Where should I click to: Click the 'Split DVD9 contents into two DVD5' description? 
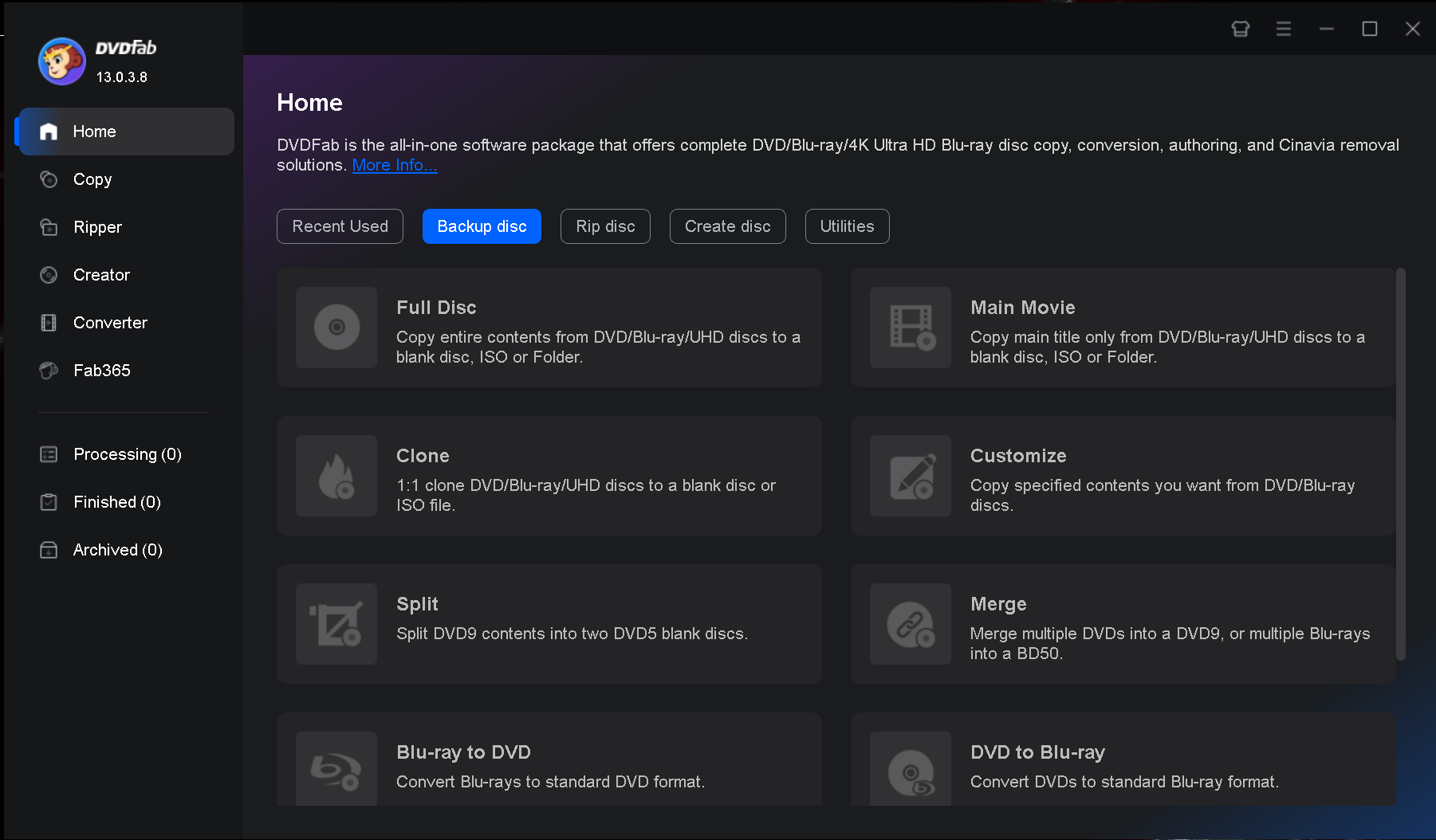point(572,634)
